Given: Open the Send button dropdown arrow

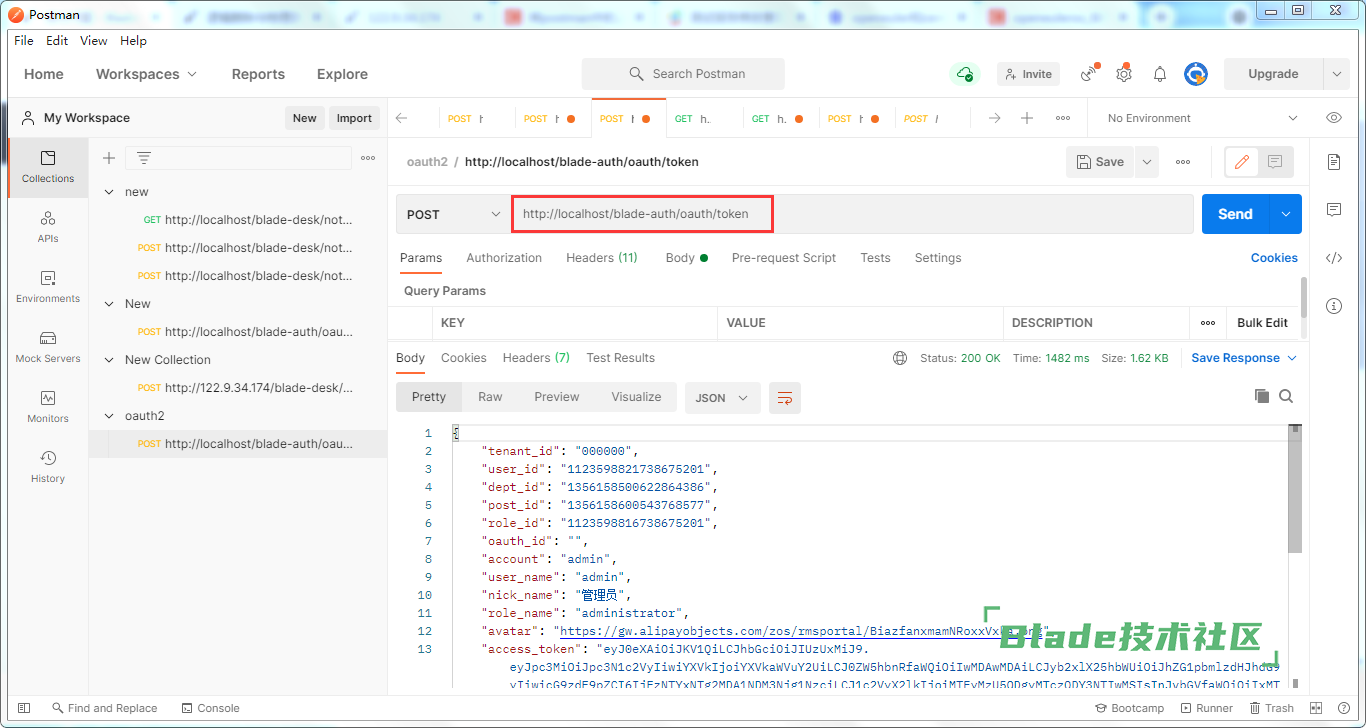Looking at the screenshot, I should [x=1286, y=214].
